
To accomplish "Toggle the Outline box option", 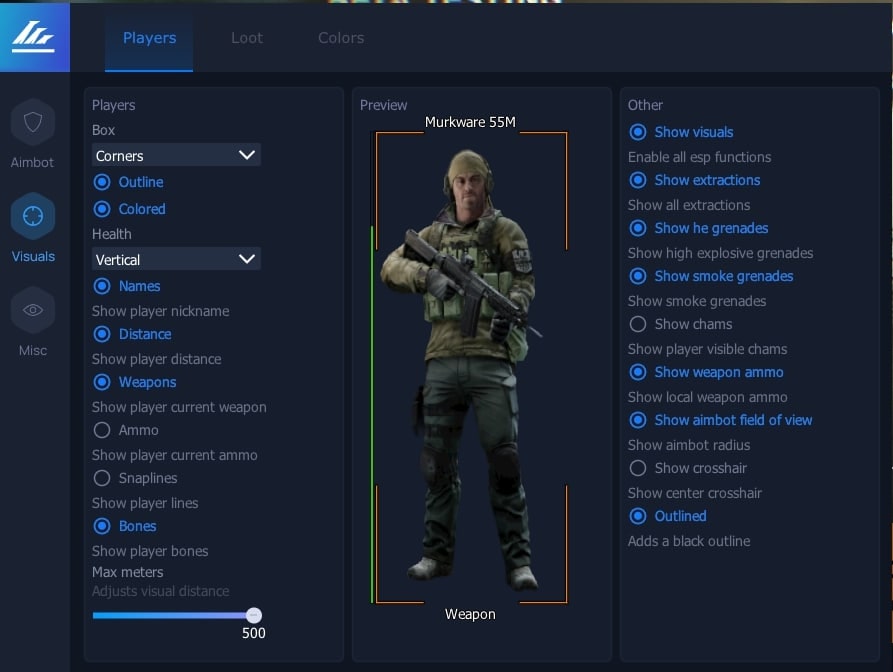I will [102, 183].
